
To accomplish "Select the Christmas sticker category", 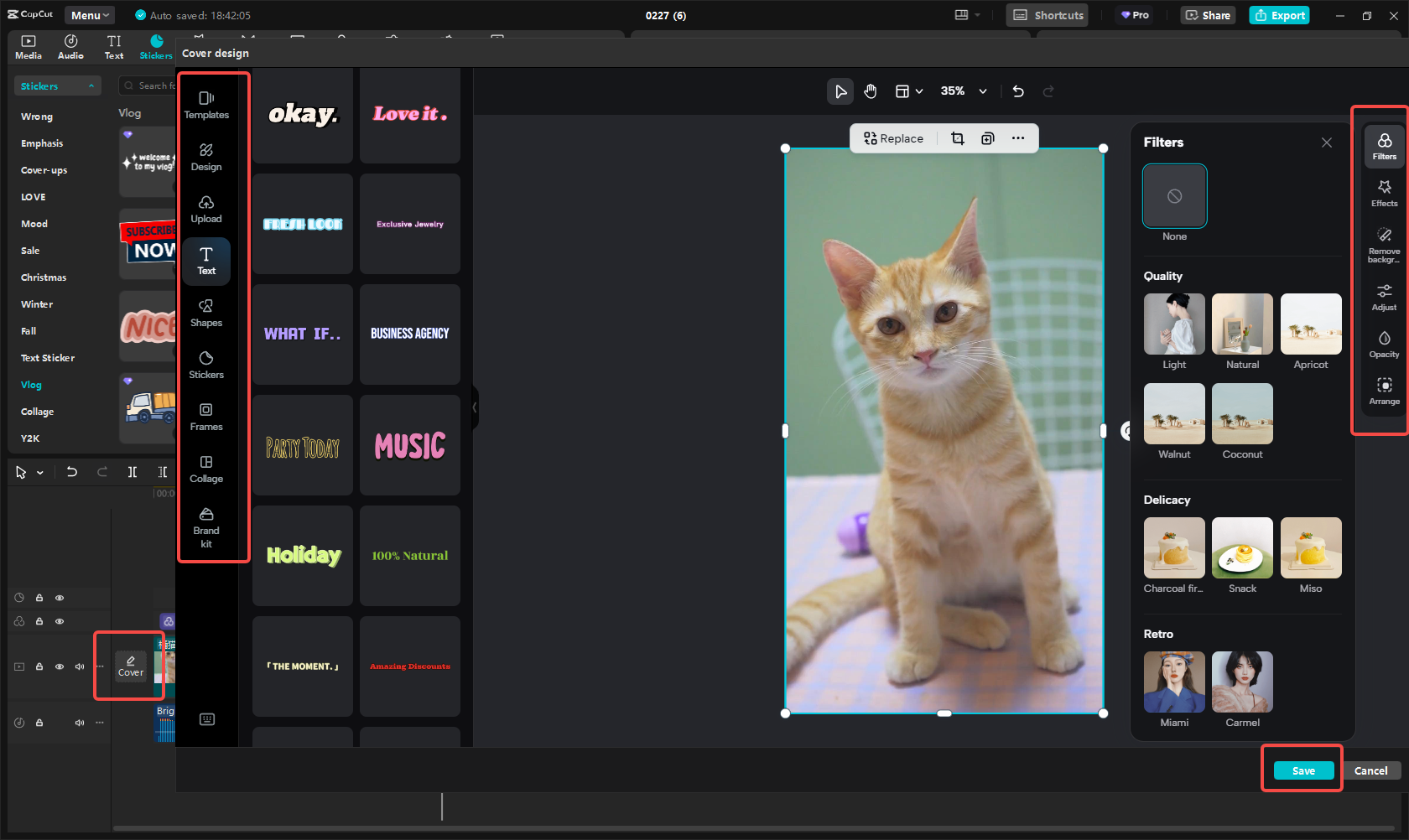I will pos(43,277).
